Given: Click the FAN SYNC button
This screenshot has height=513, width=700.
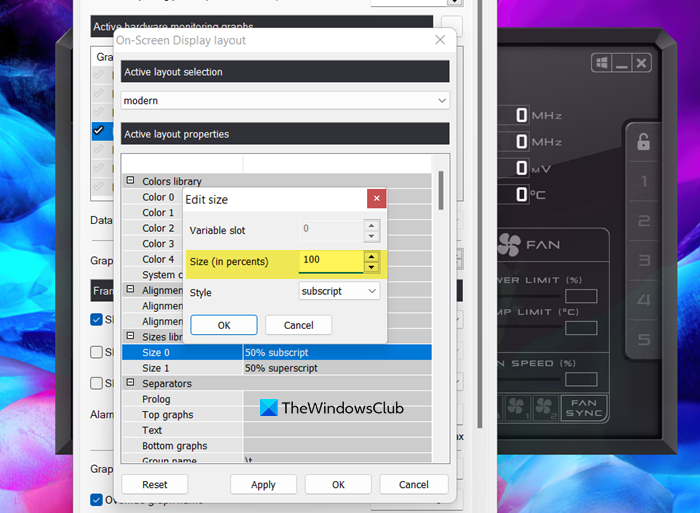Looking at the screenshot, I should pos(584,408).
